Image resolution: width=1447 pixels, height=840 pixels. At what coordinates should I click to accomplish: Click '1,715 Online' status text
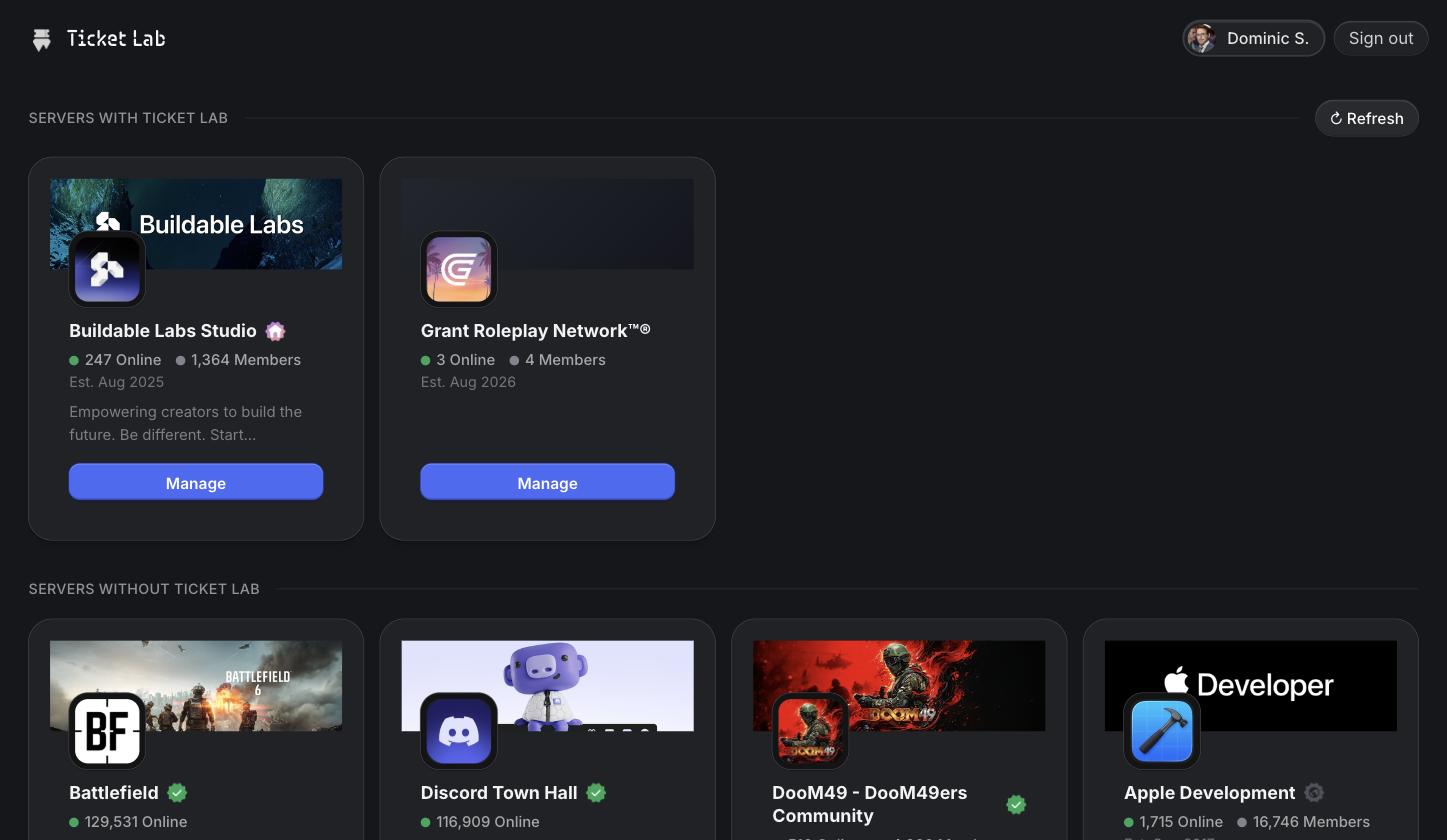click(x=1181, y=822)
